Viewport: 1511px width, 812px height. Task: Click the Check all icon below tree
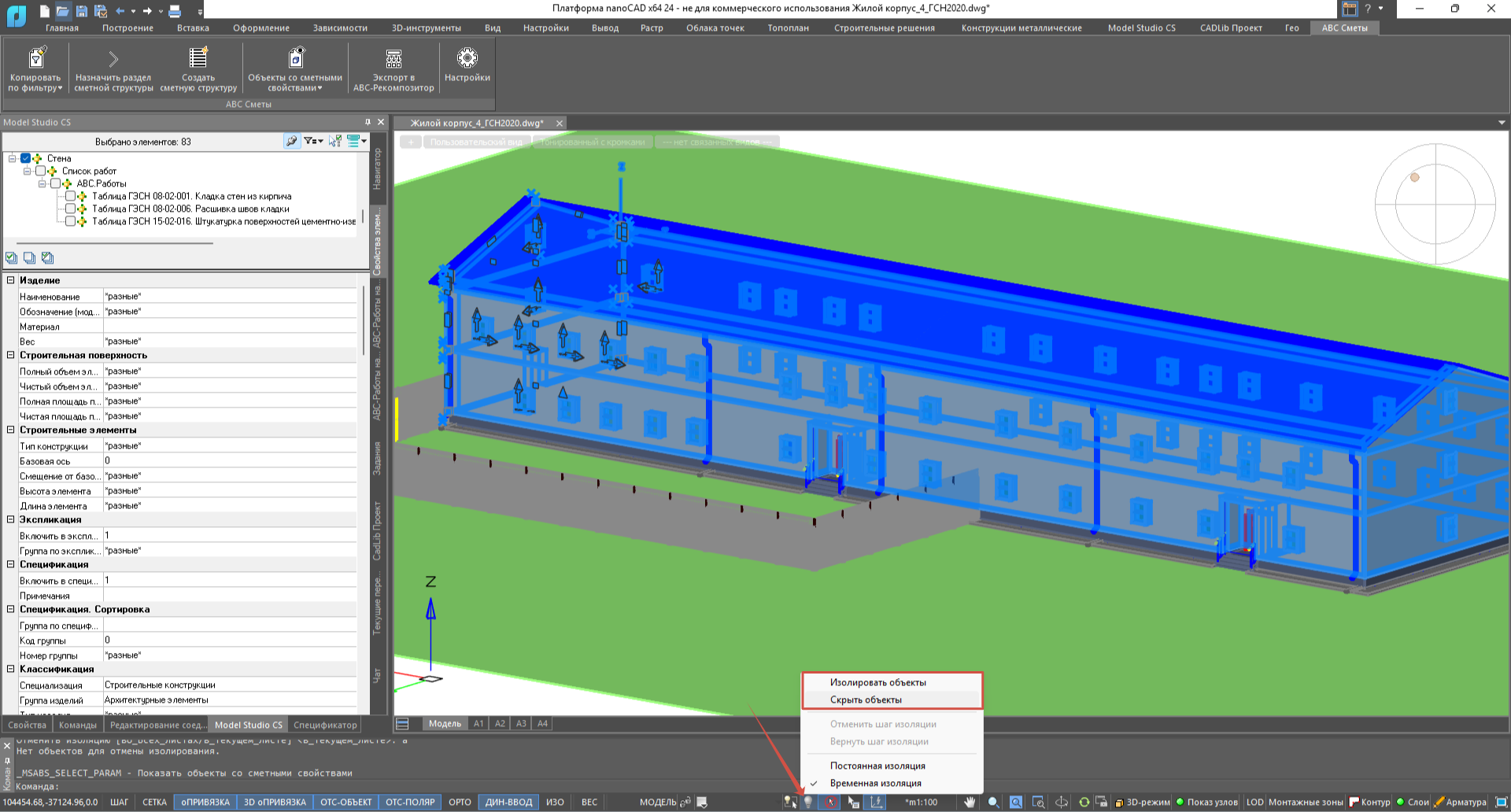[x=12, y=257]
